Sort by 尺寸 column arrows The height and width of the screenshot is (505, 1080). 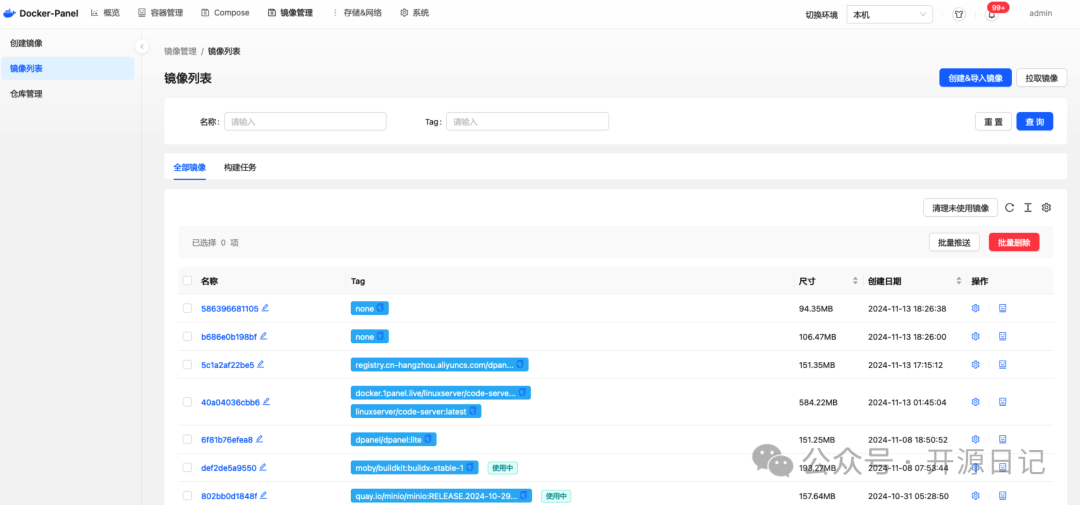click(x=855, y=281)
